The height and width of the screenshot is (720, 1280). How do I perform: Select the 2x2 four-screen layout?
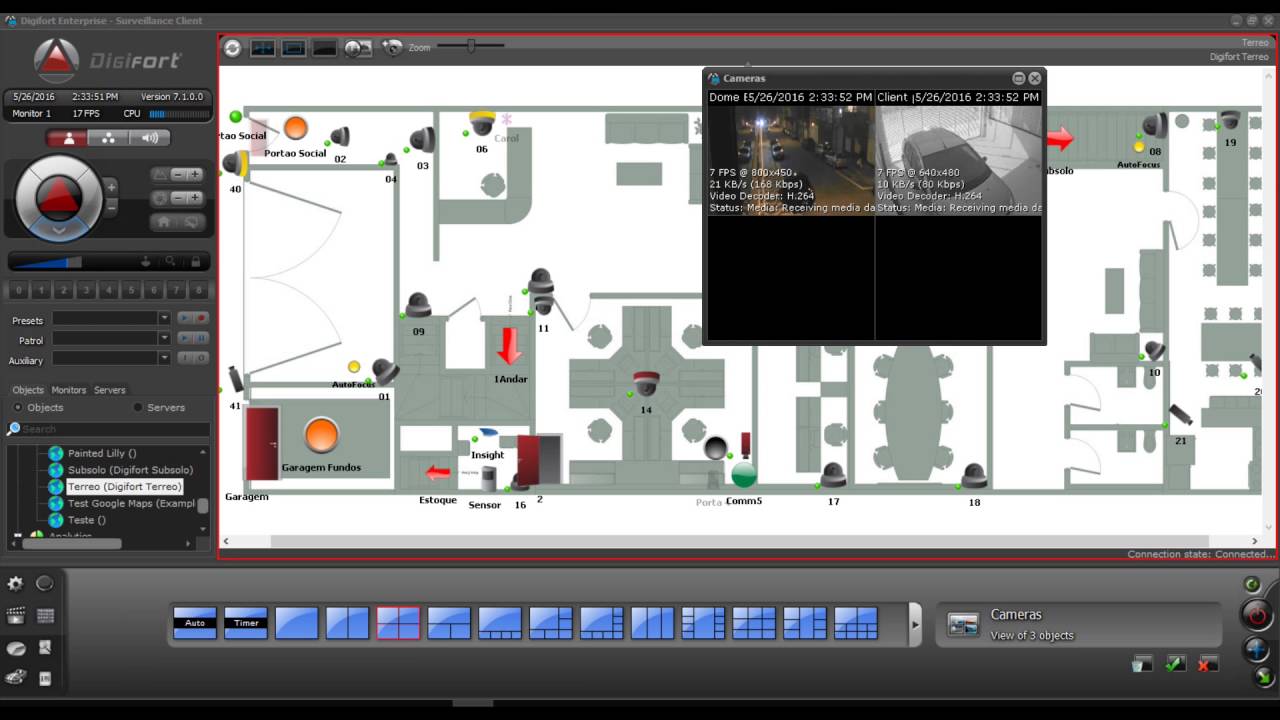pos(398,623)
